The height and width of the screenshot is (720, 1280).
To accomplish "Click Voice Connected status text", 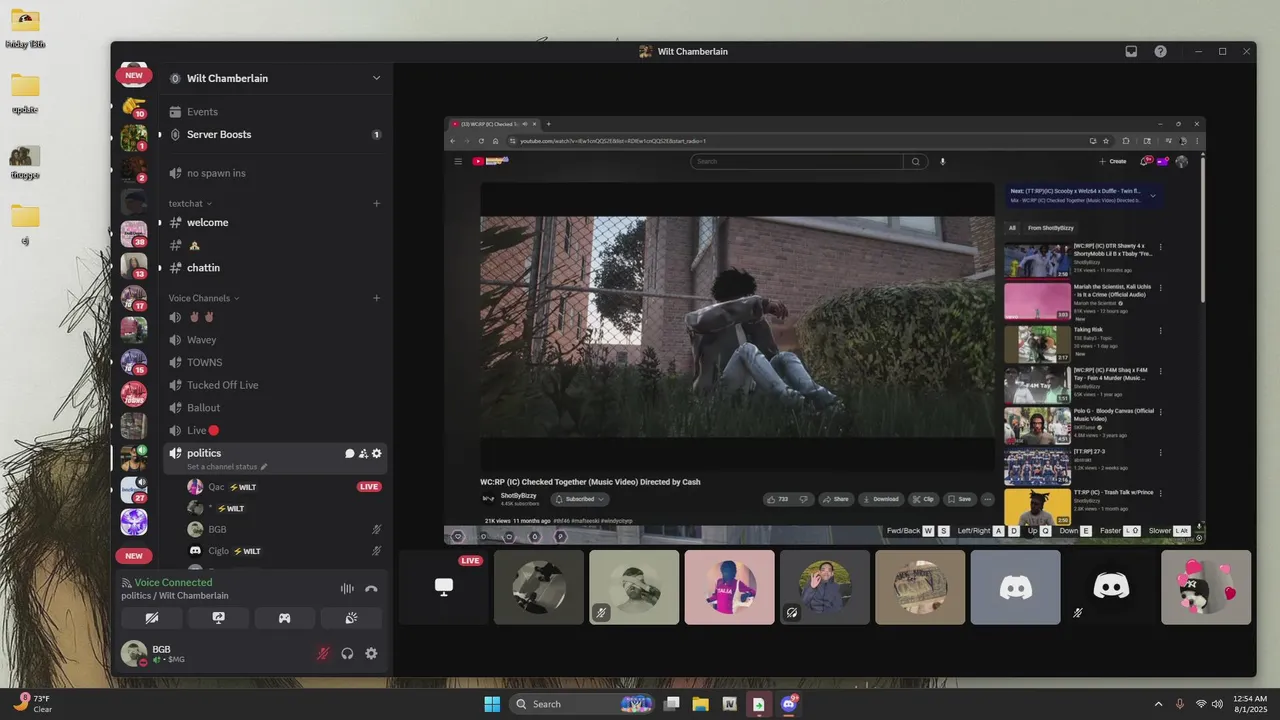I will [x=173, y=582].
